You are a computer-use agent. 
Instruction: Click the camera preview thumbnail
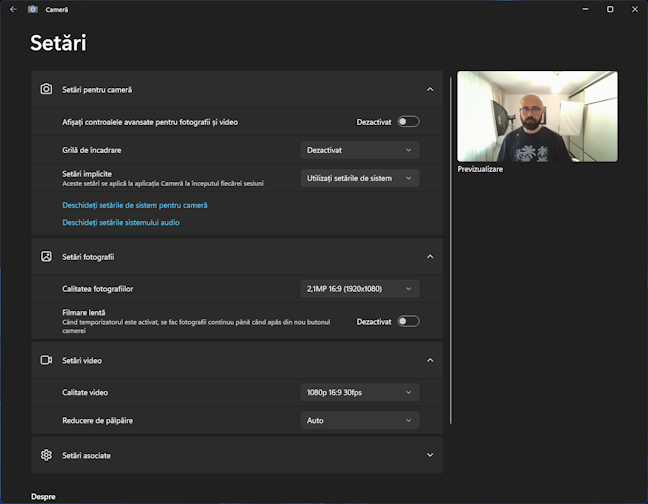coord(537,116)
